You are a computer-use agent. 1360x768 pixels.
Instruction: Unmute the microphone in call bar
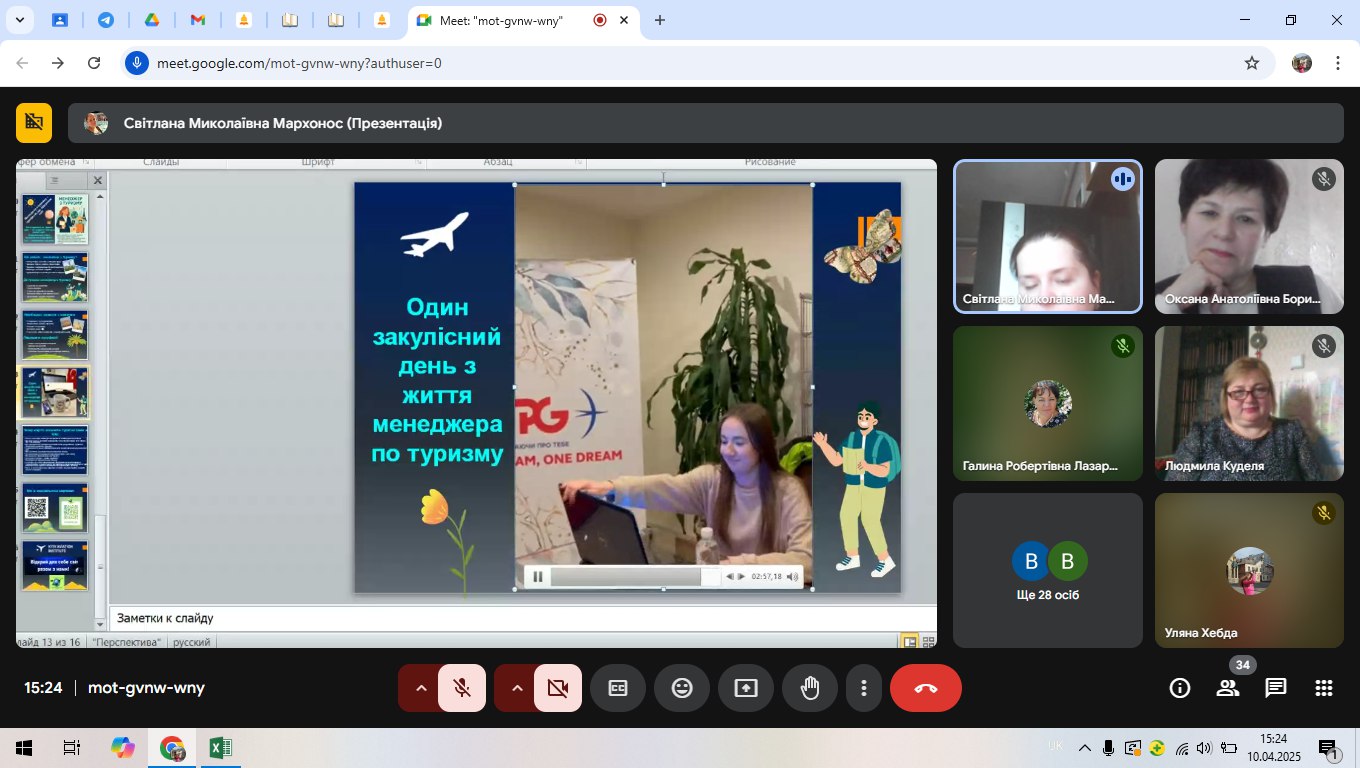[x=462, y=688]
